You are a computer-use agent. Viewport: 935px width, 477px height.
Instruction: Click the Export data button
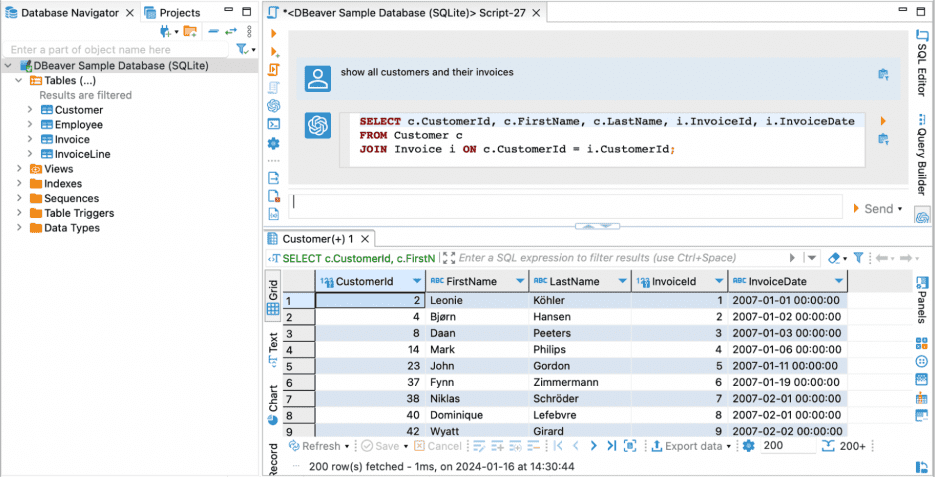click(x=692, y=446)
